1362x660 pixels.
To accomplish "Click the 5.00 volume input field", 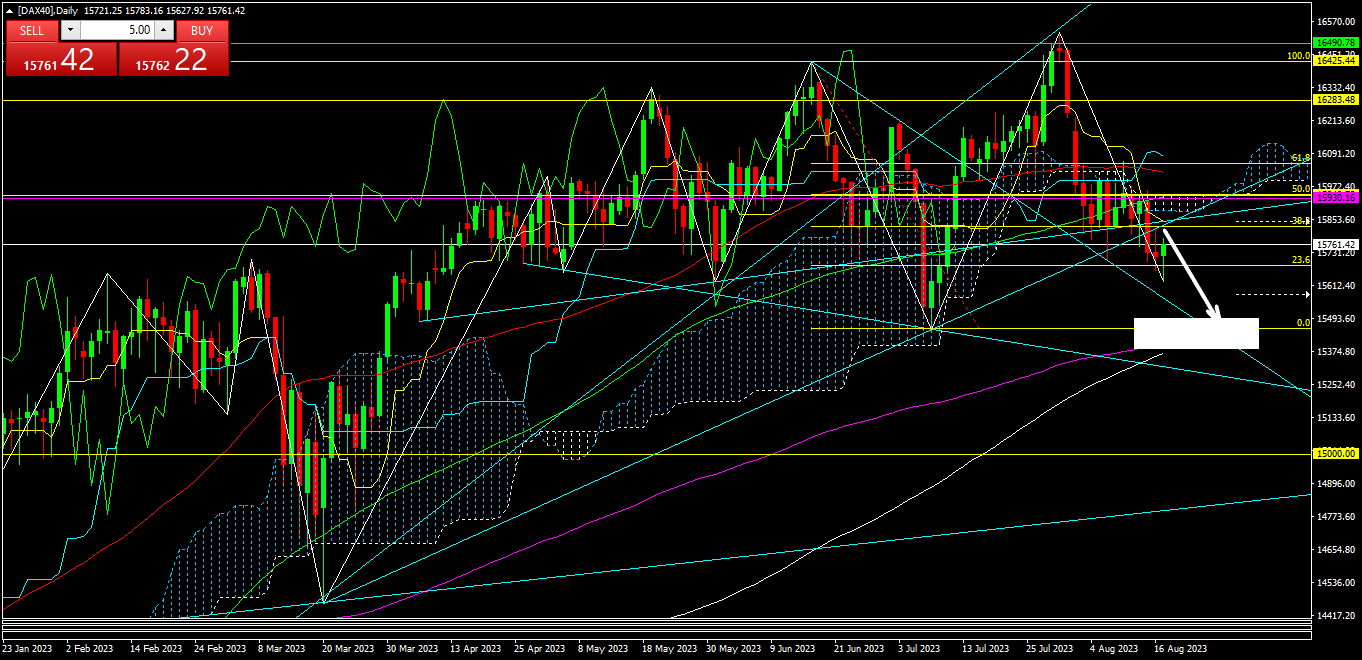I will coord(117,31).
